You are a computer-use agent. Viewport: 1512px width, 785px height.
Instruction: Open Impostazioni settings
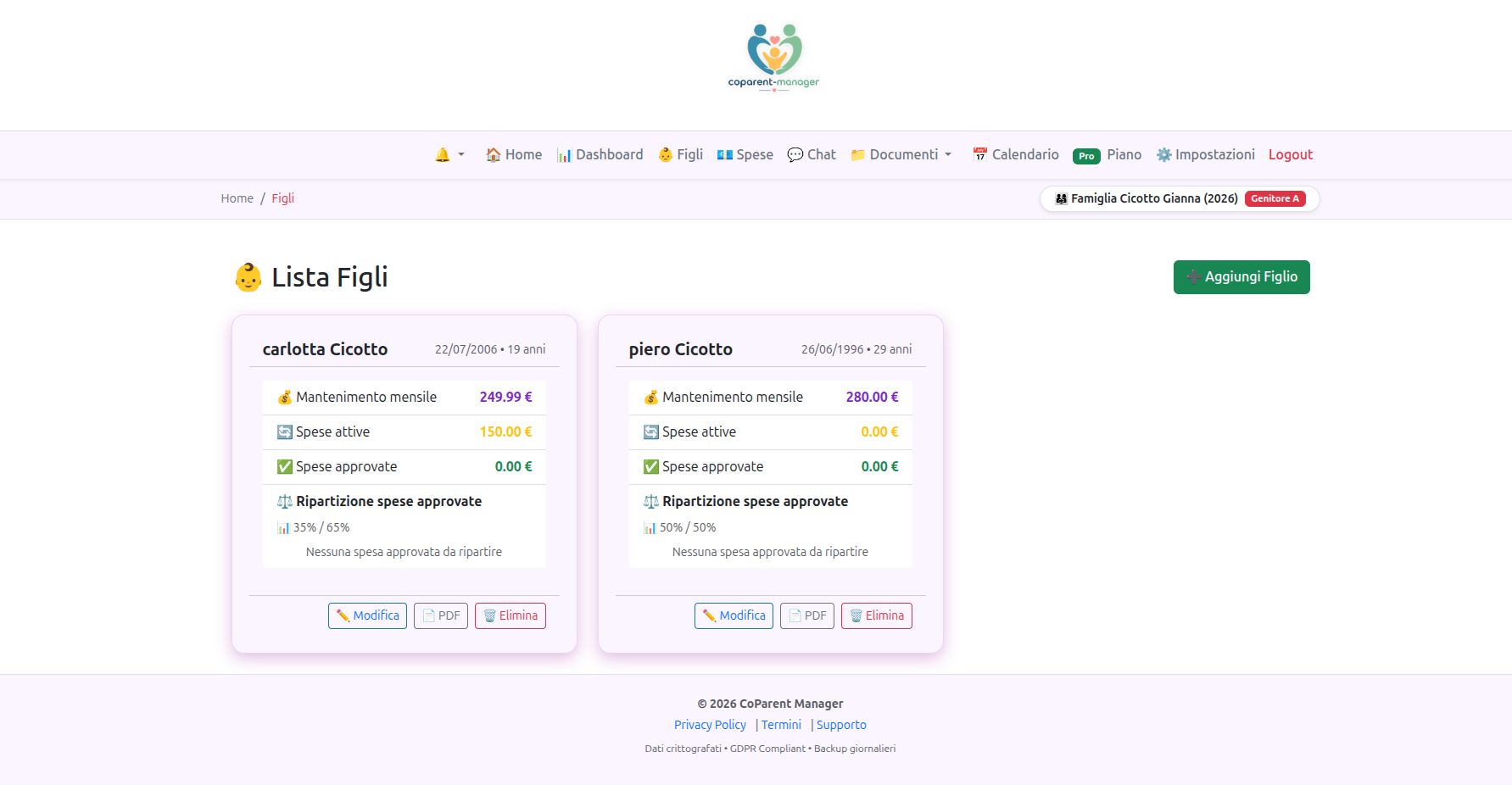1206,155
